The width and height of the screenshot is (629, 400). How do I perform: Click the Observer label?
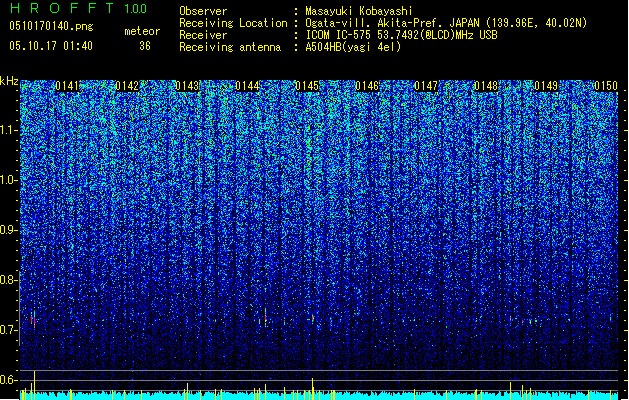click(x=203, y=11)
